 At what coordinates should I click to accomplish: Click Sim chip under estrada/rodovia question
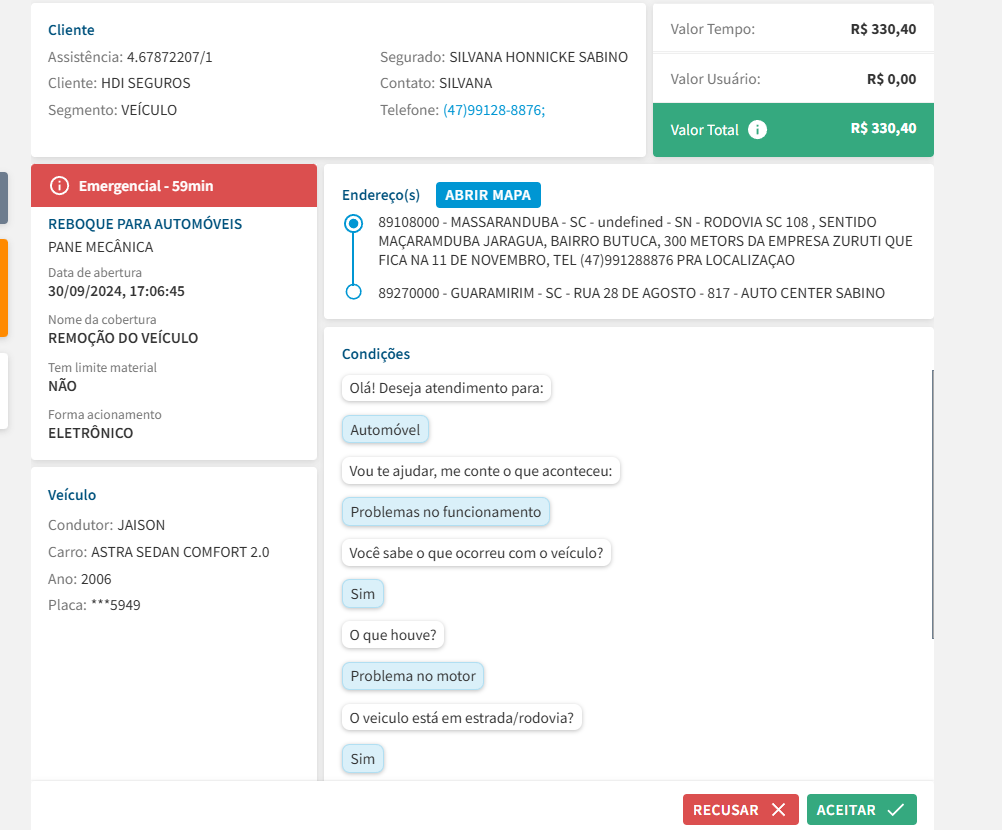[362, 759]
